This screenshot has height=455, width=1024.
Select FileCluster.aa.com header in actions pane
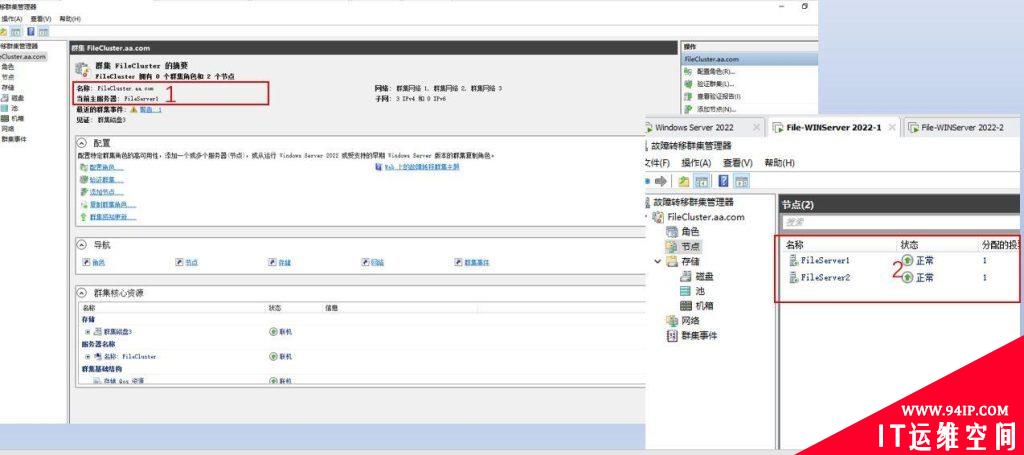(750, 59)
